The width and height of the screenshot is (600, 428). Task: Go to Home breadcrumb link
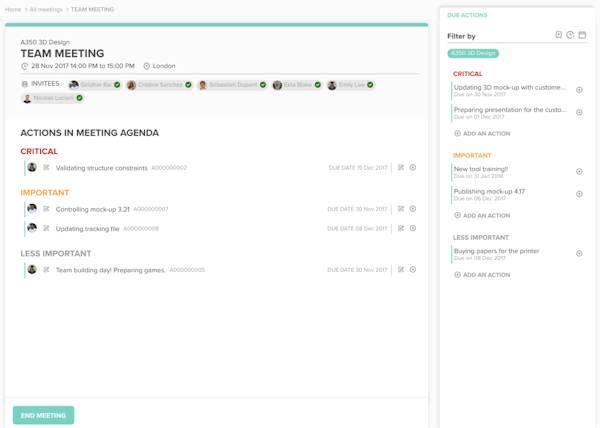click(13, 10)
